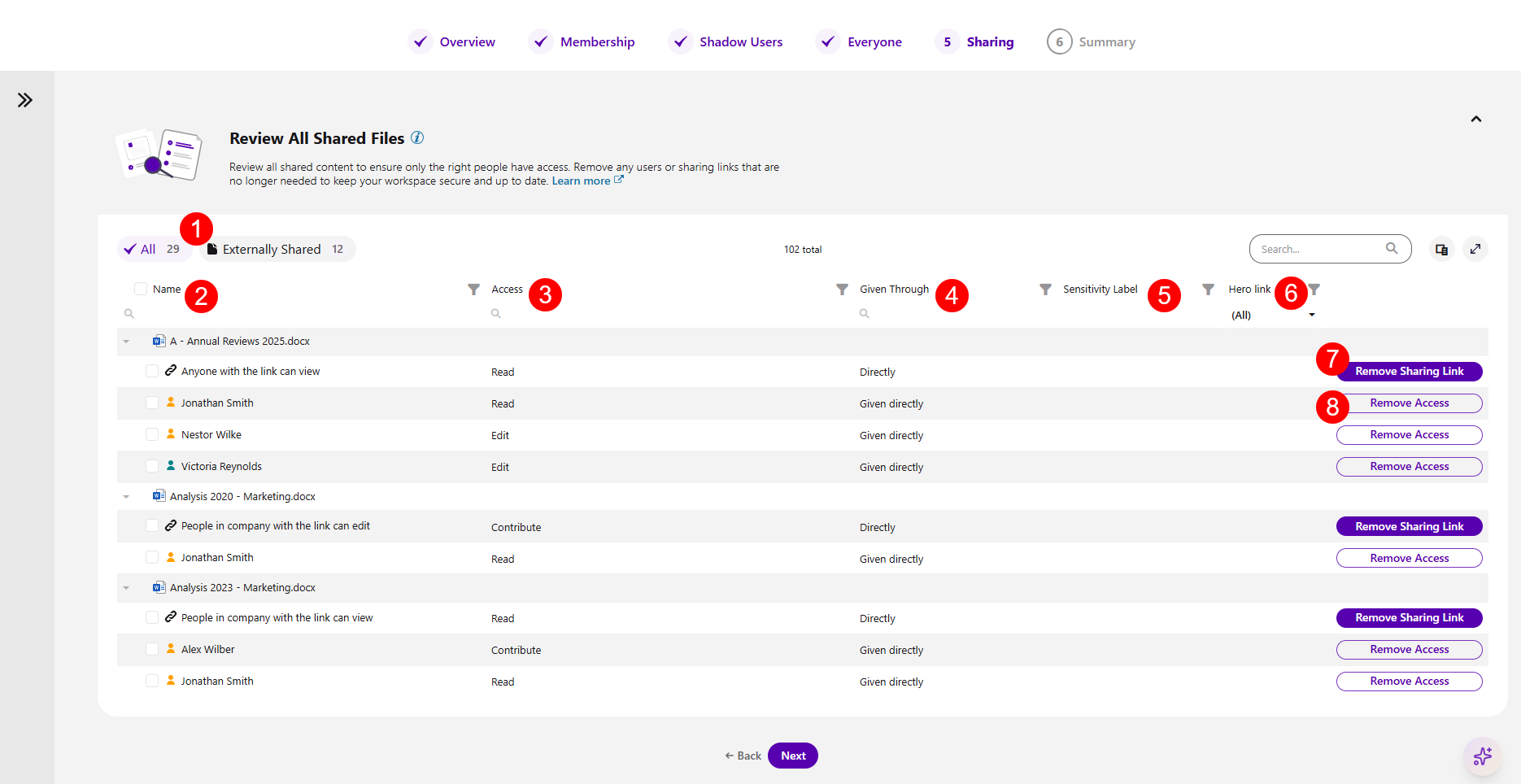Select the All 29 filter tab
This screenshot has height=784, width=1521.
154,249
